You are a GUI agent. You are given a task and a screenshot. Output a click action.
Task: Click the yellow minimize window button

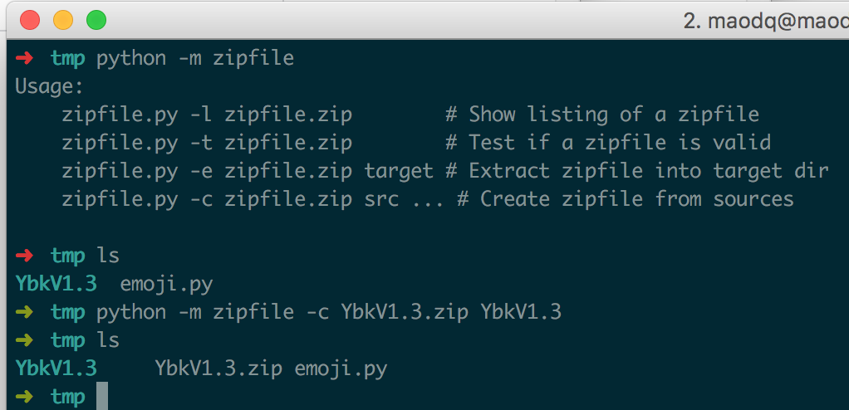(x=63, y=20)
